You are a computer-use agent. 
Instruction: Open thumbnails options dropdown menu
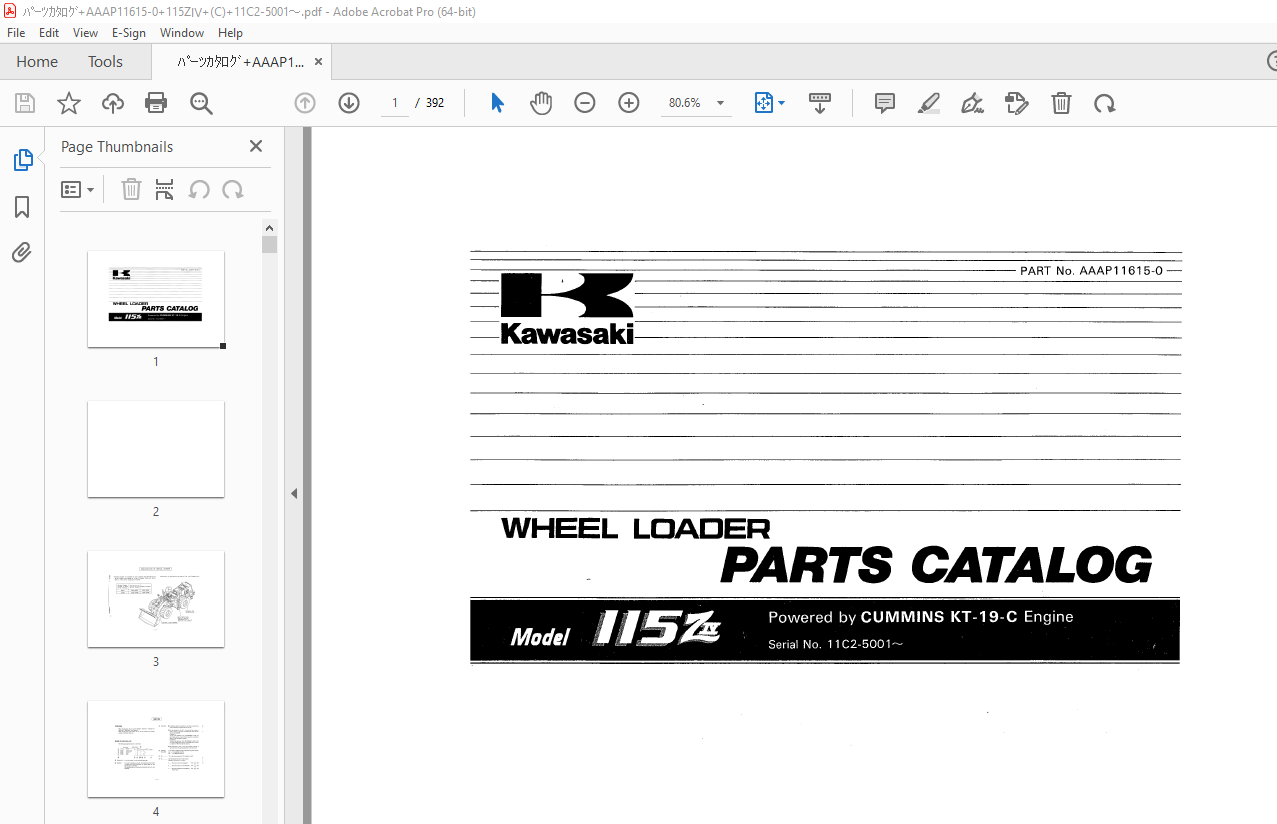(77, 189)
